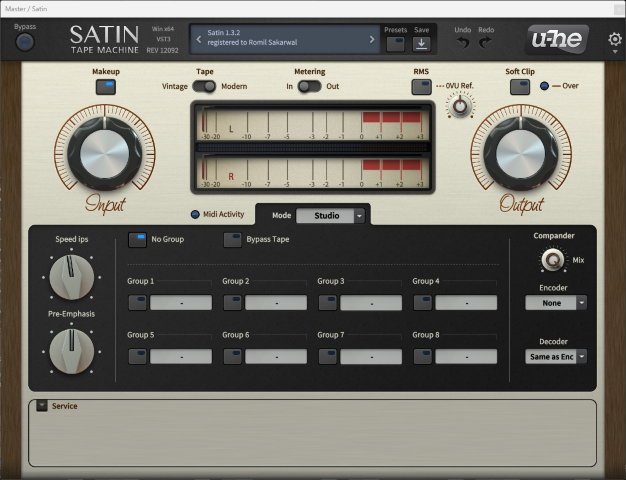Click the u-he logo badge
The width and height of the screenshot is (626, 480).
click(x=557, y=39)
